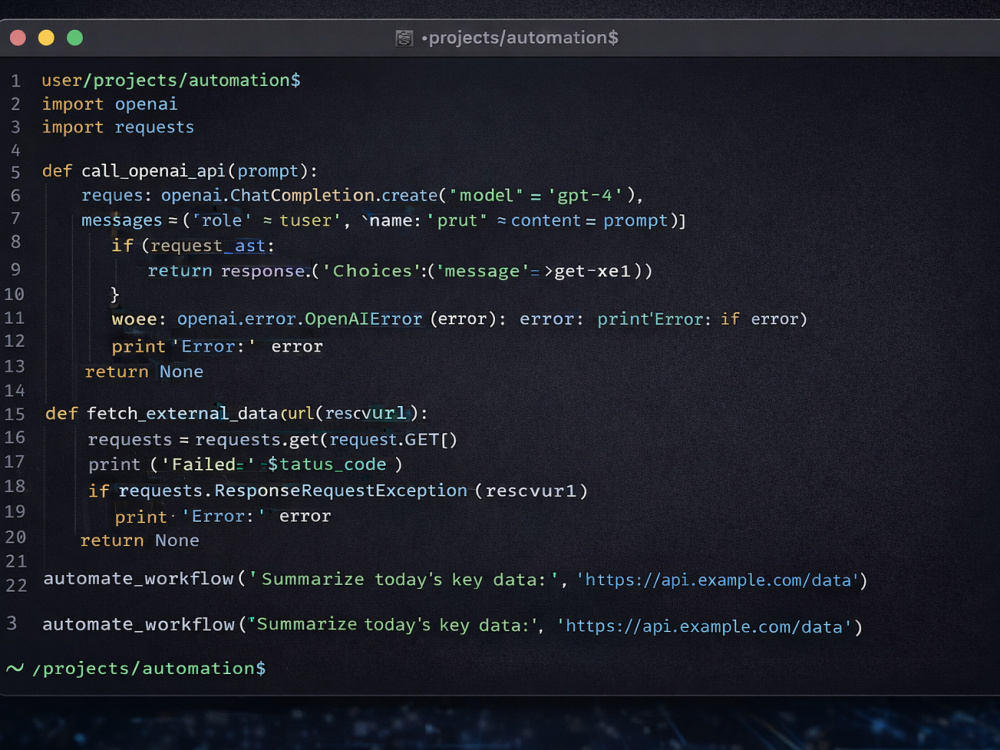Image resolution: width=1000 pixels, height=750 pixels.
Task: Click 'def call_openai_api(prompt):' definition
Action: click(x=179, y=171)
